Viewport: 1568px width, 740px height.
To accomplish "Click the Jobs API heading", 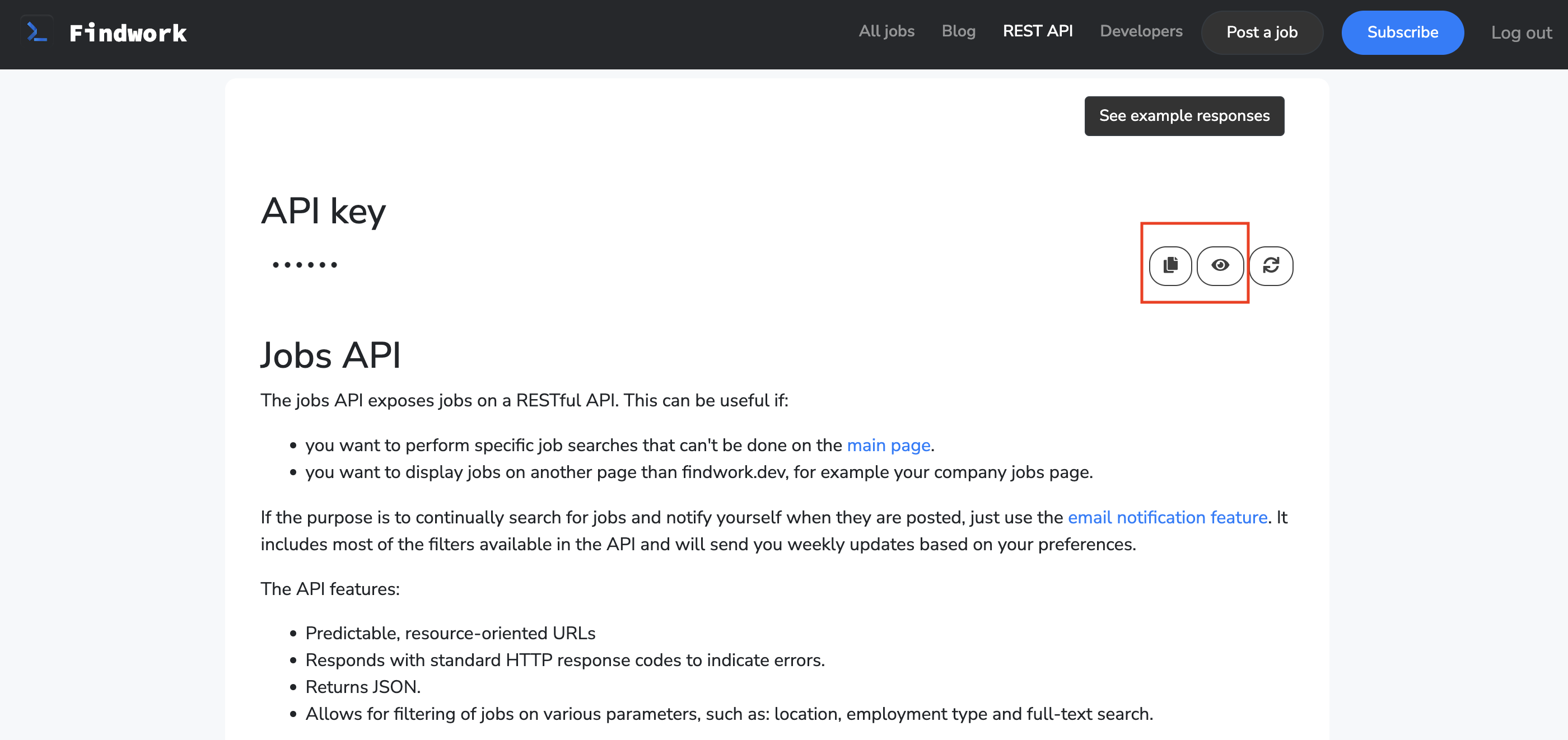I will coord(330,355).
